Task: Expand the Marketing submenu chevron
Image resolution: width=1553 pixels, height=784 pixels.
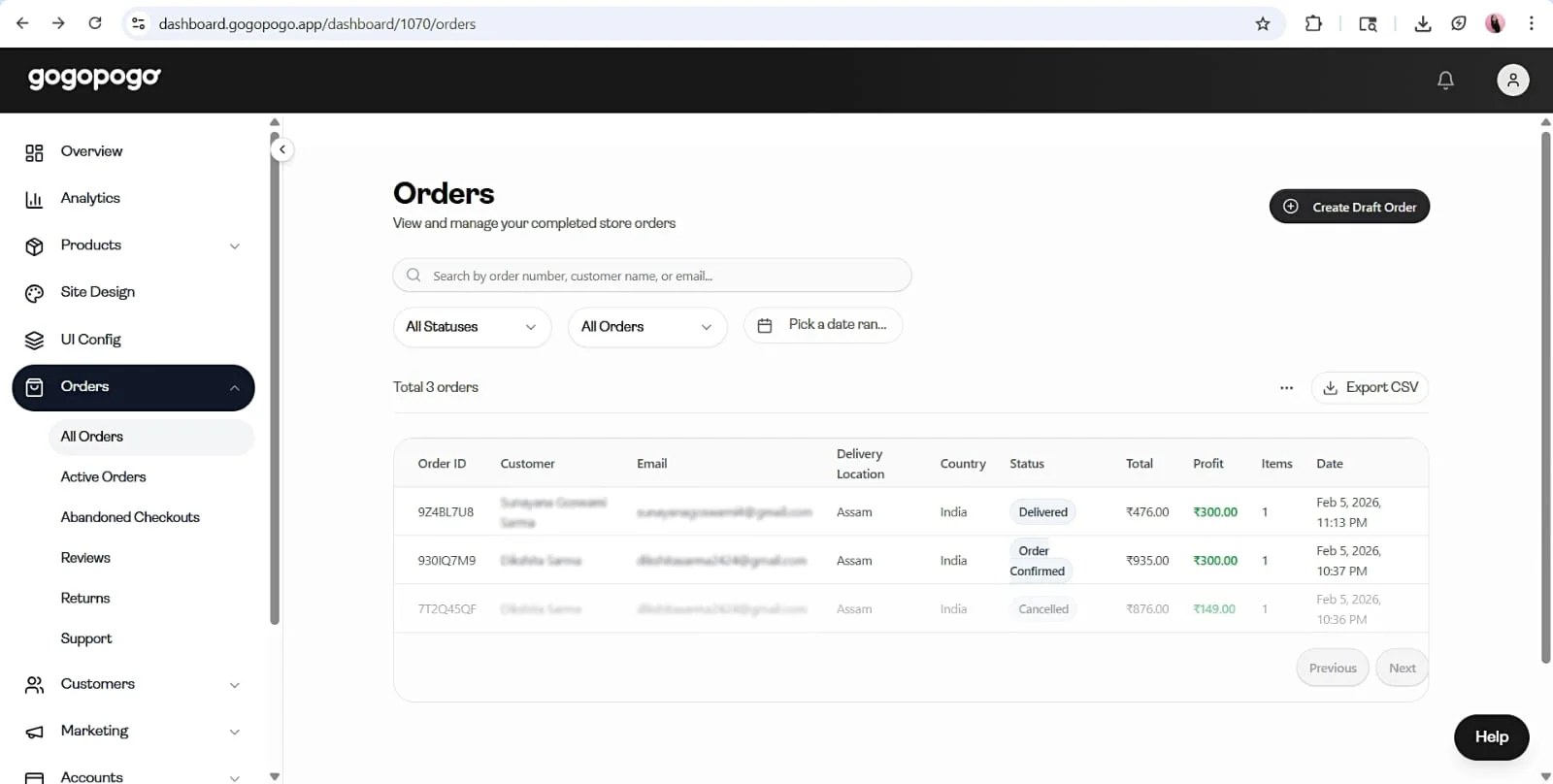Action: 234,732
